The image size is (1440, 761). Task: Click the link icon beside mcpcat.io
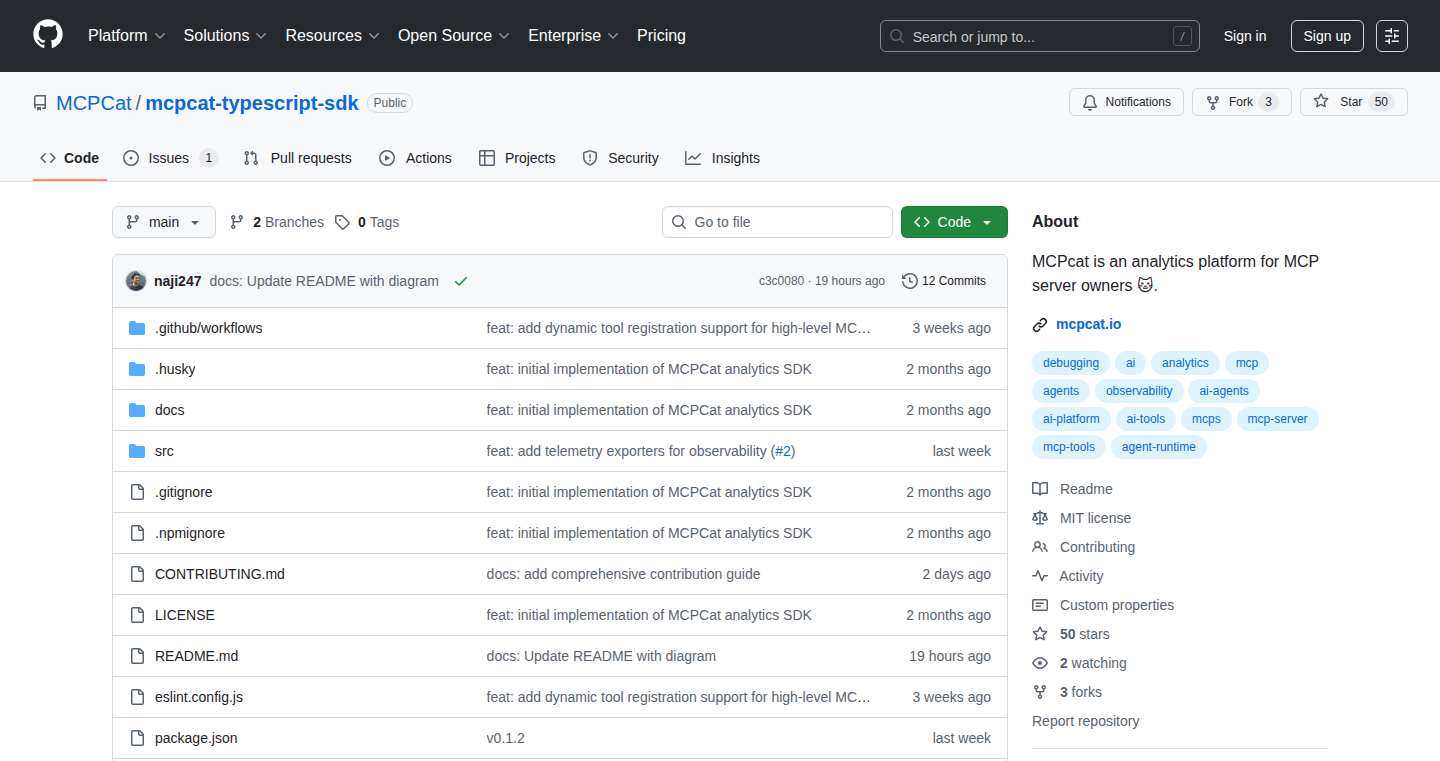tap(1040, 324)
